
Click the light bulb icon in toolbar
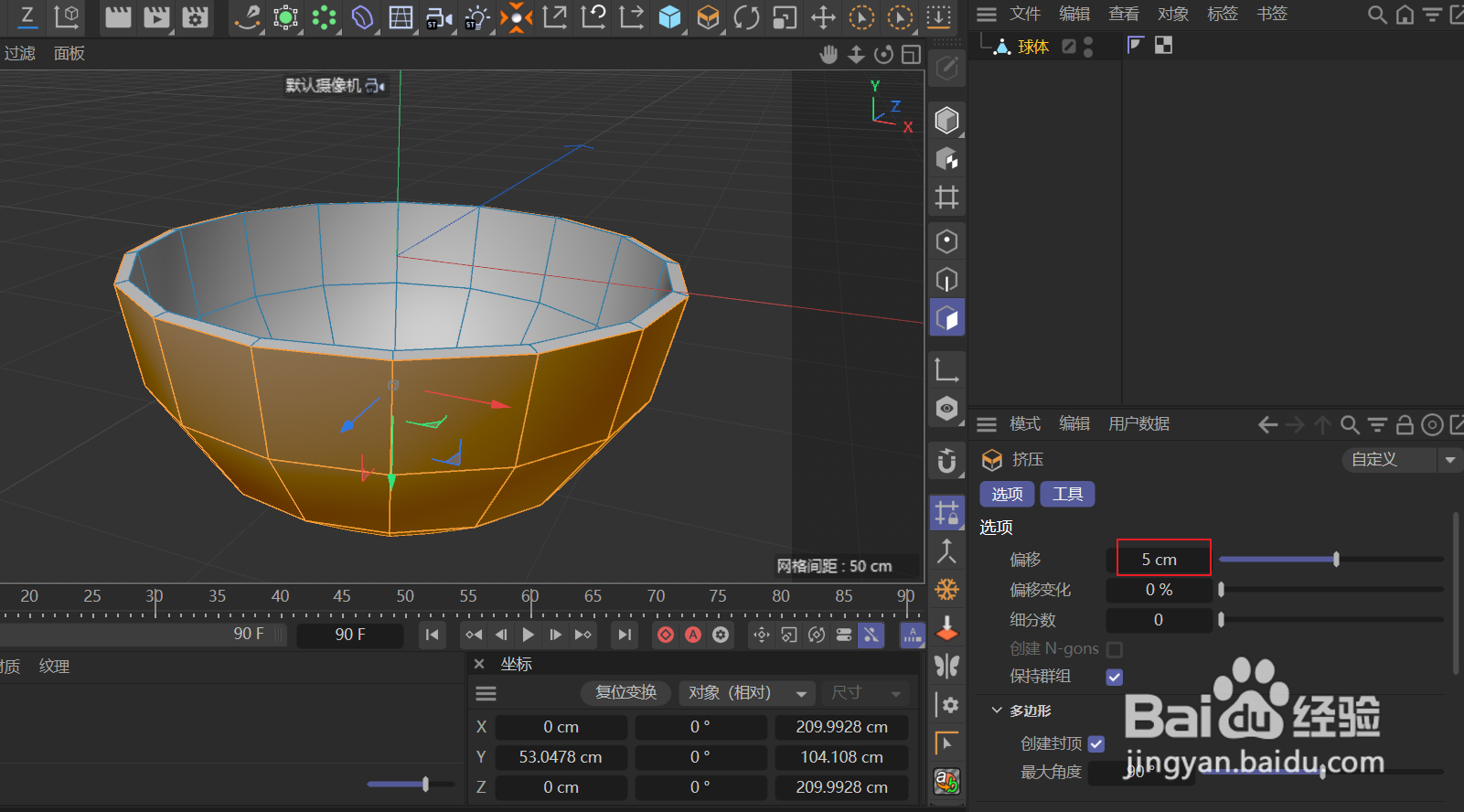[x=476, y=17]
